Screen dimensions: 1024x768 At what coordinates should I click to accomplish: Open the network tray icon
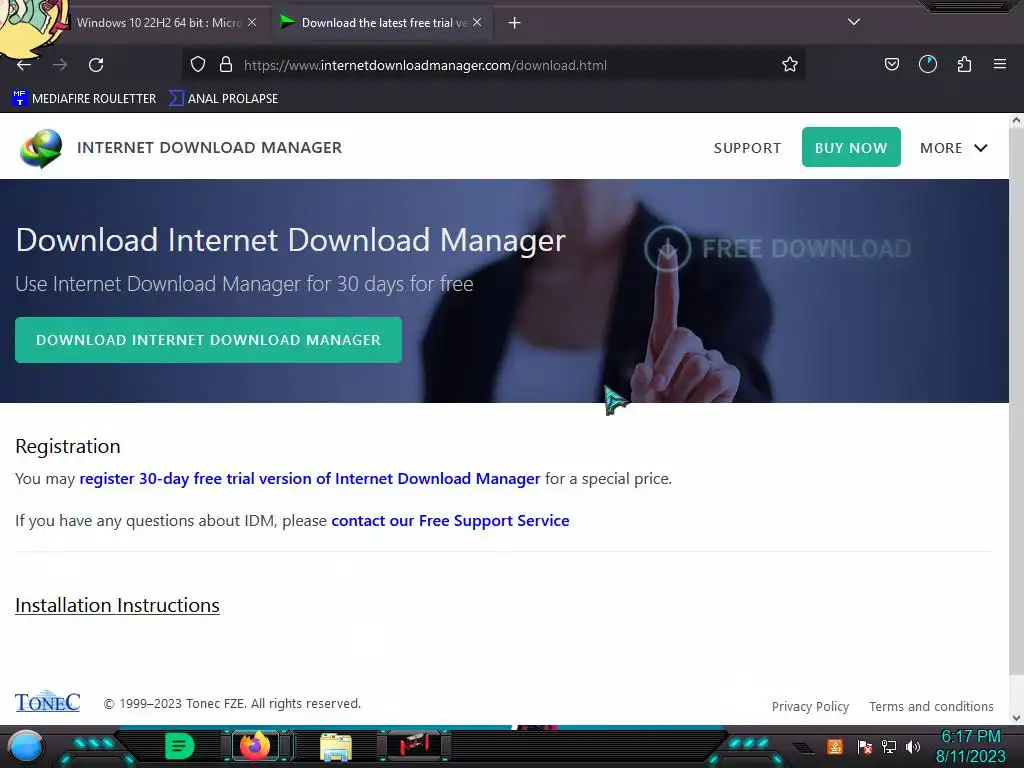coord(889,746)
